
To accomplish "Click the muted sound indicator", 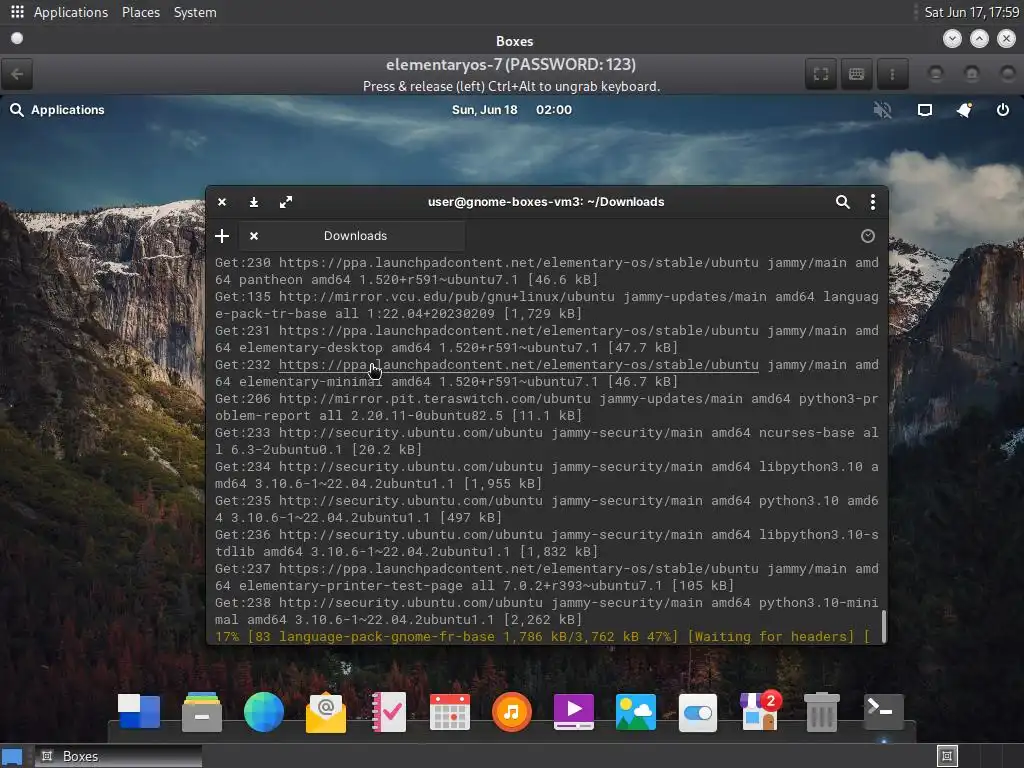I will point(882,110).
